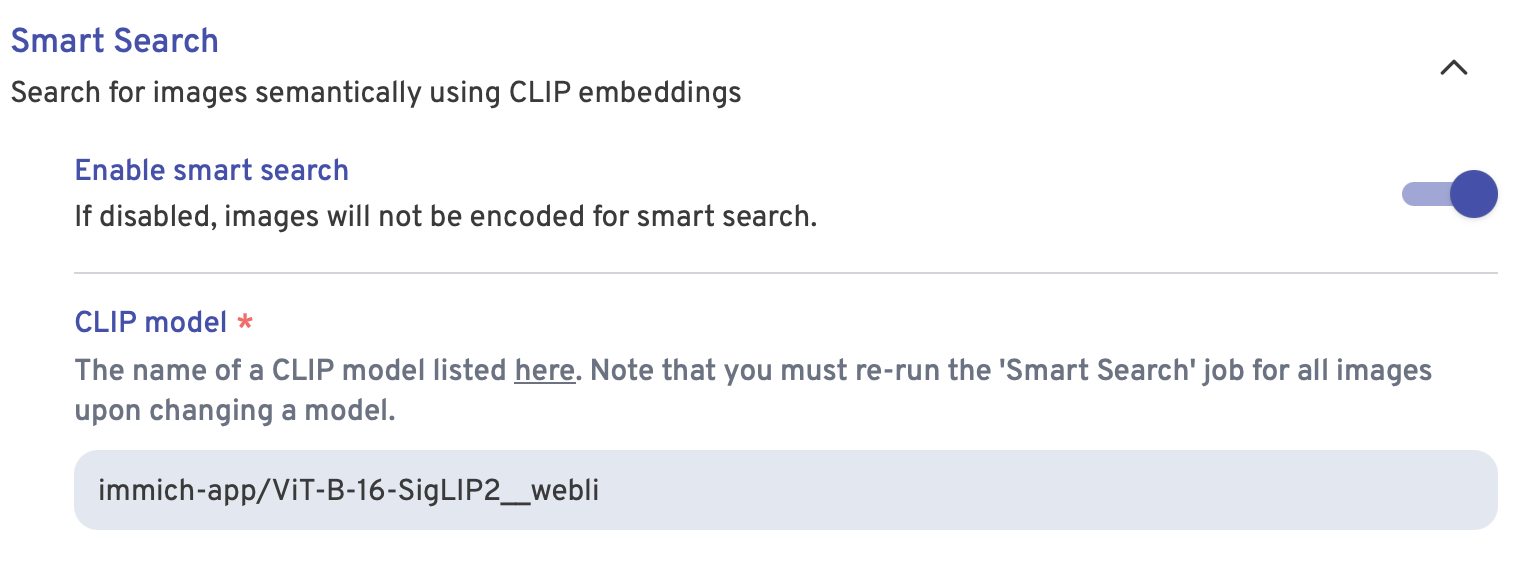
Task: Click the red required asterisk beside CLIP model
Action: [x=244, y=323]
